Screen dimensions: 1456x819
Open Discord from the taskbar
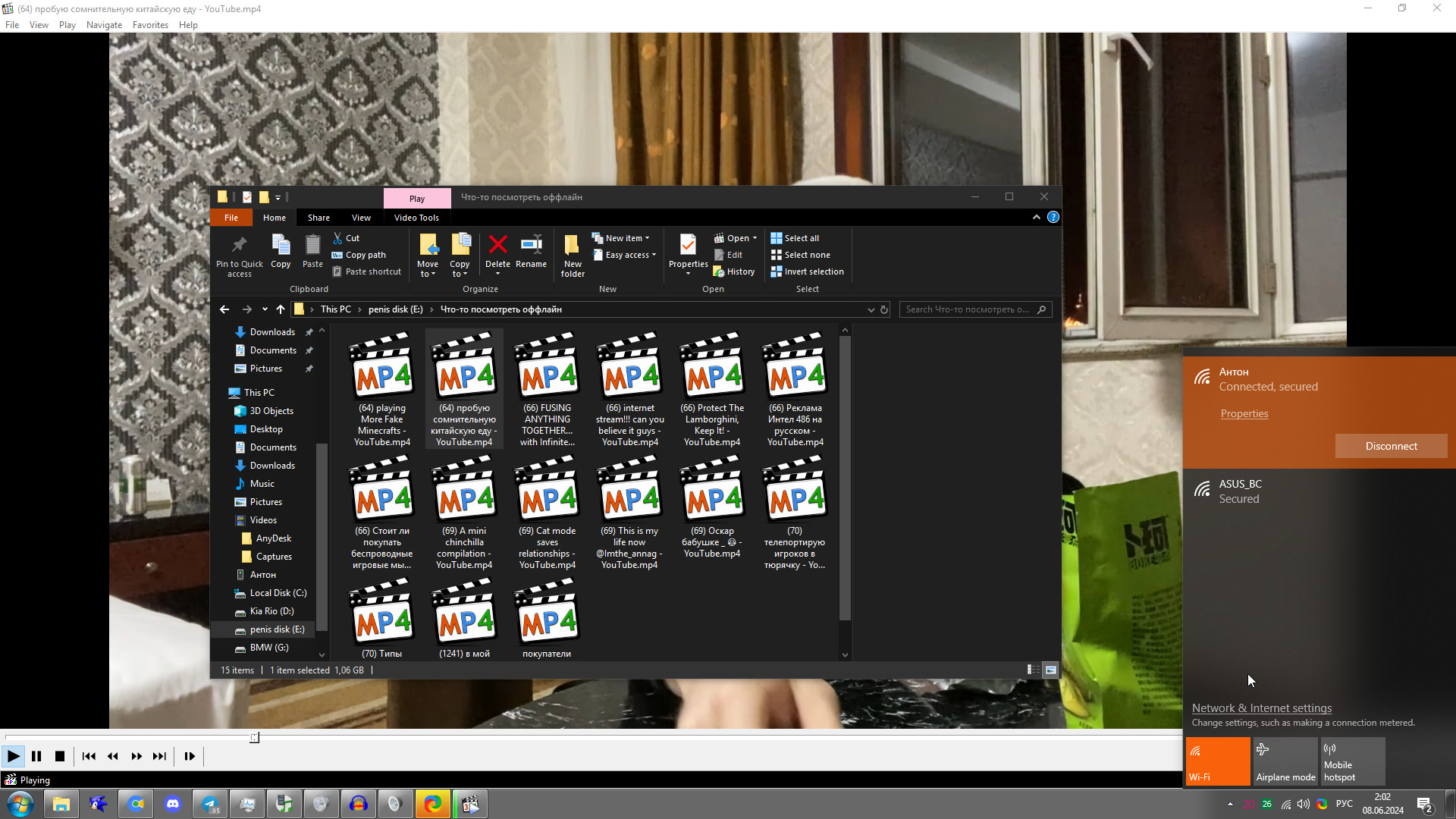point(173,804)
